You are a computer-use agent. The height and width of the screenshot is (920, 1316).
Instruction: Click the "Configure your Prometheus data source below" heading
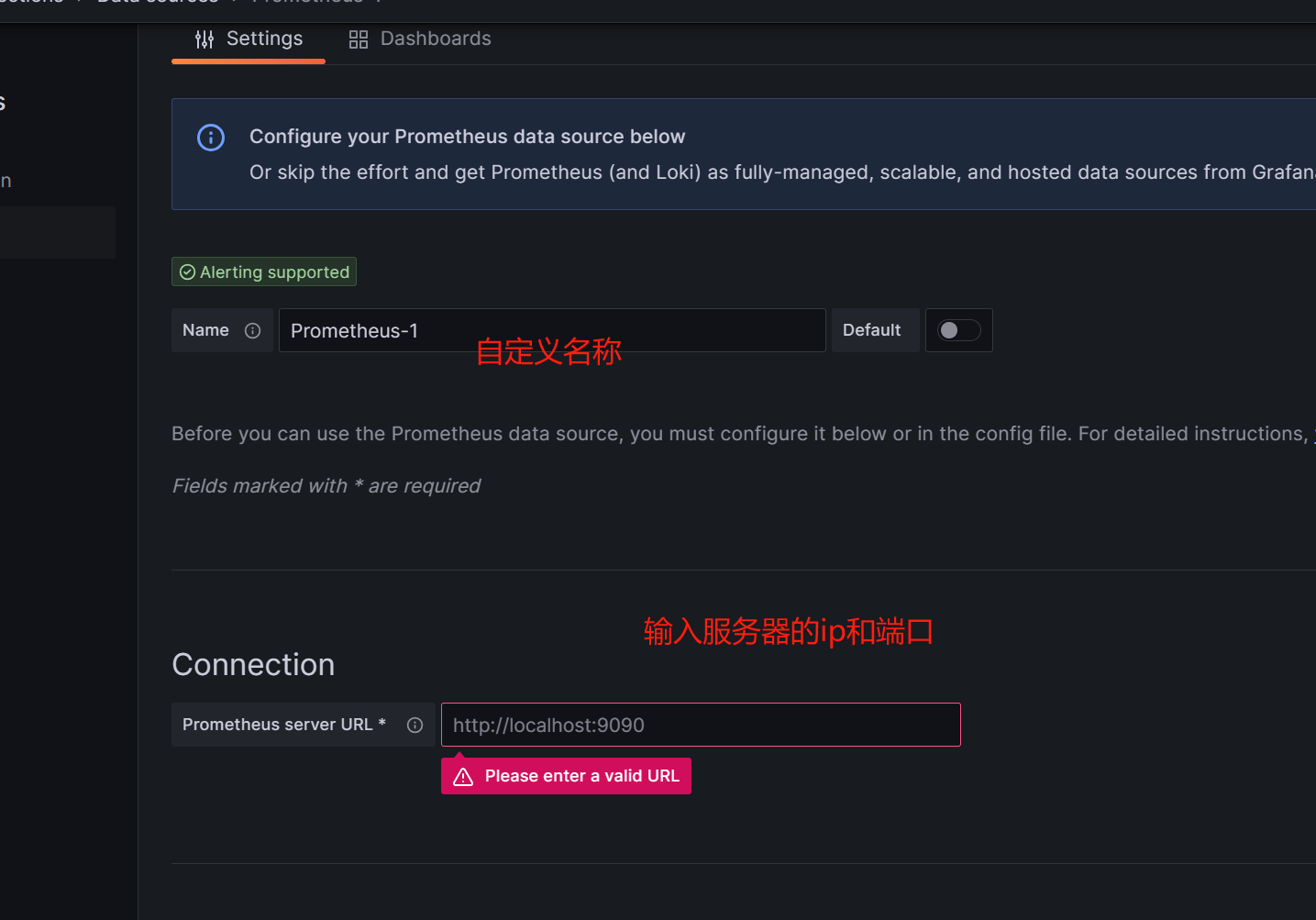tap(467, 137)
